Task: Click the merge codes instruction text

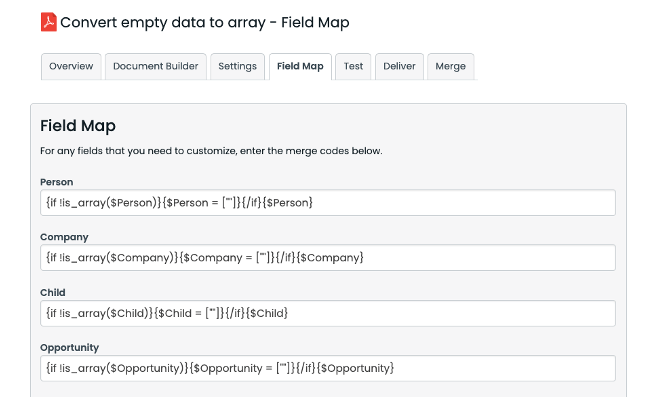Action: (211, 151)
